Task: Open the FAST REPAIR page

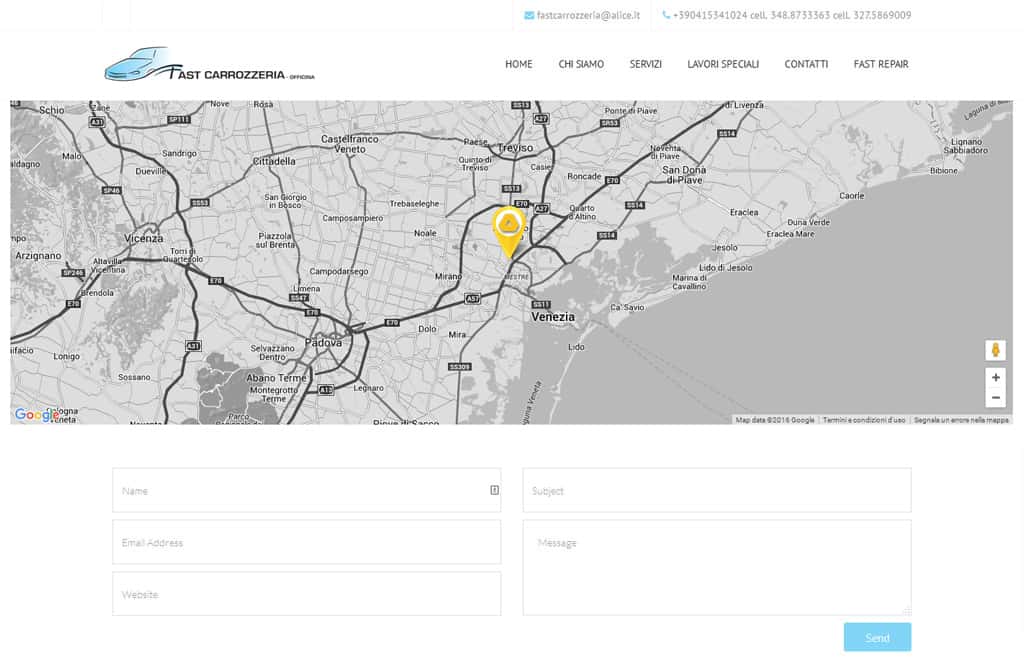Action: click(881, 64)
